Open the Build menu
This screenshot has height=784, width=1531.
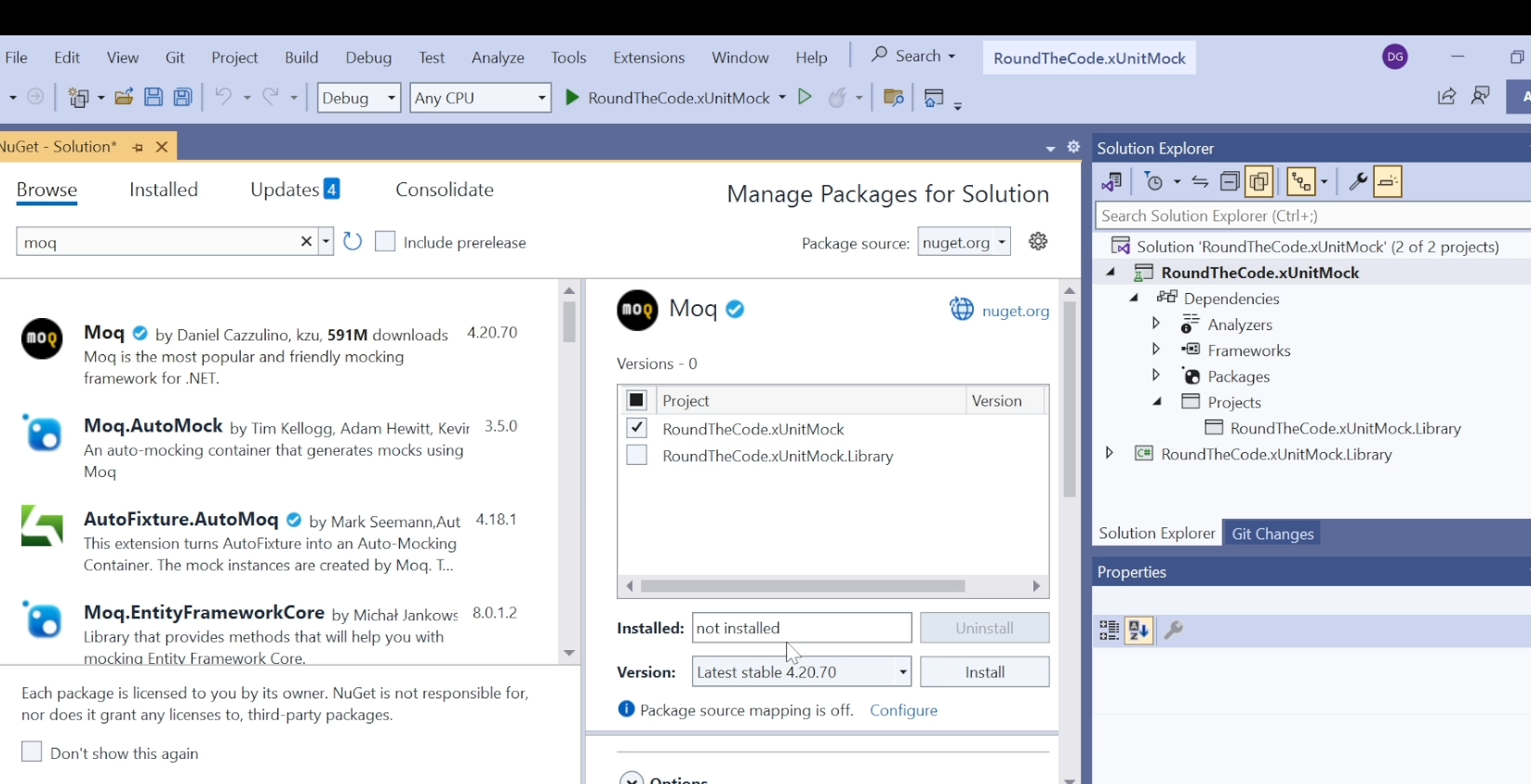click(x=301, y=58)
